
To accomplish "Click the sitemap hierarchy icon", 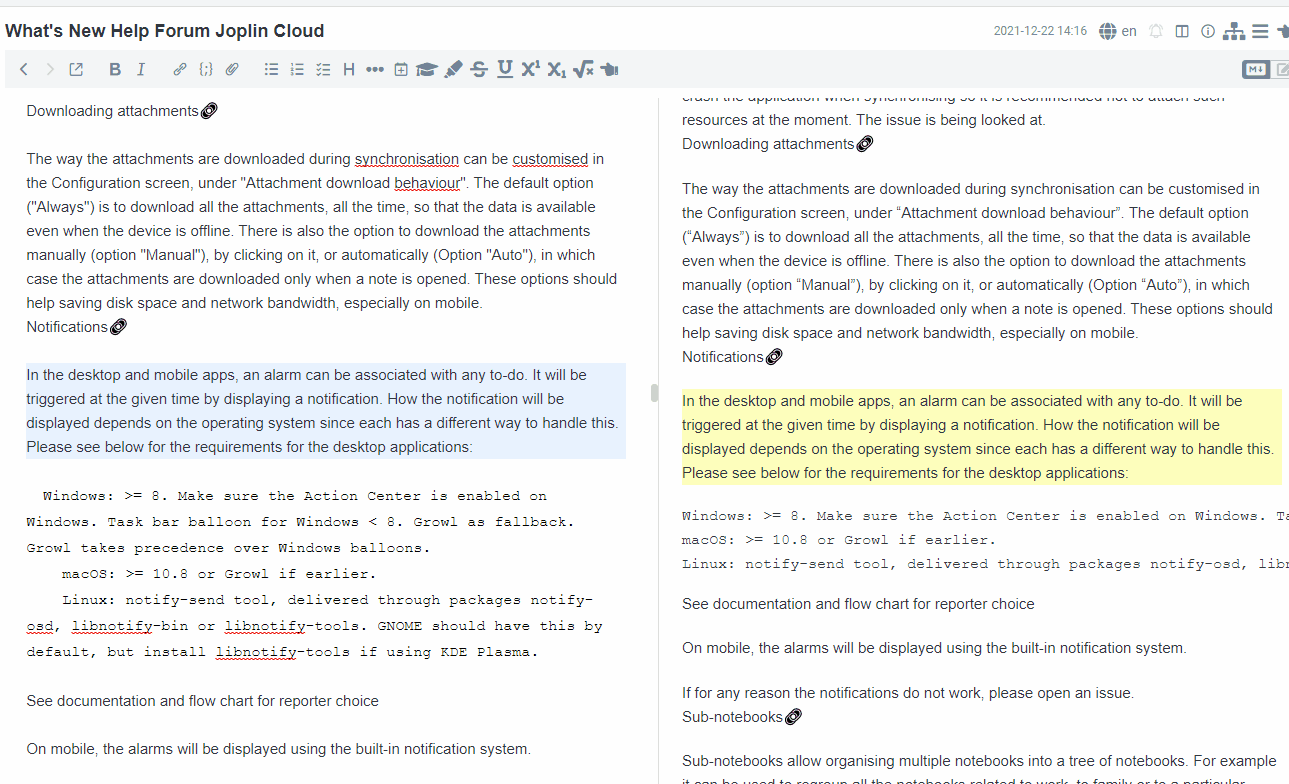I will (x=1234, y=31).
